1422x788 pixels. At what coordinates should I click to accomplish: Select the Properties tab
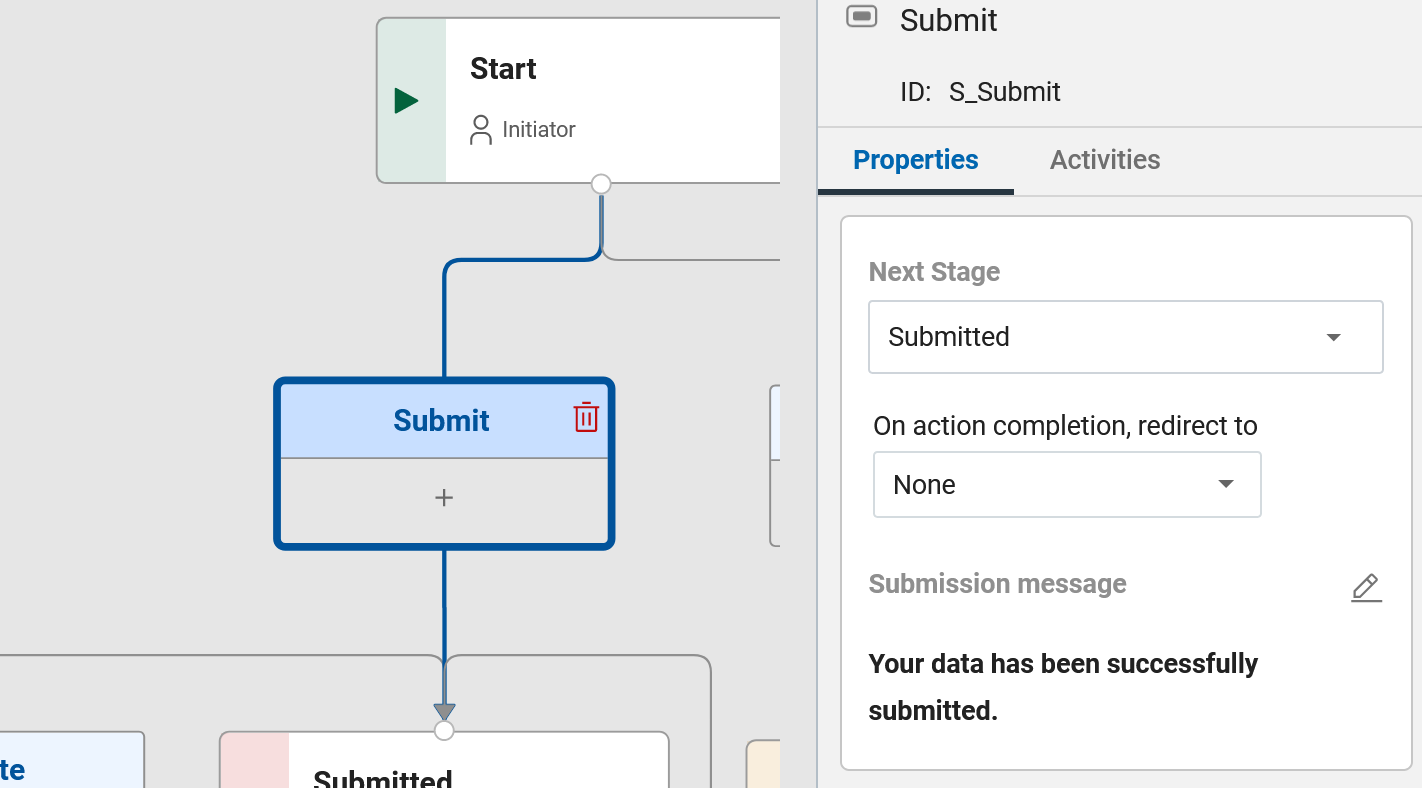pos(915,160)
